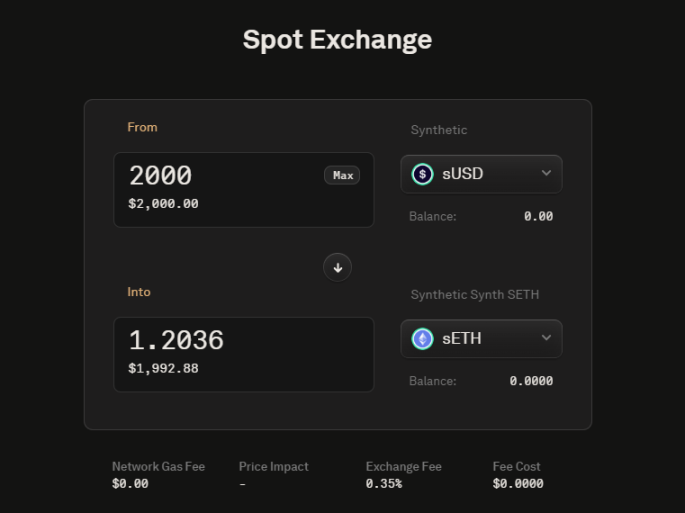Image resolution: width=685 pixels, height=513 pixels.
Task: Click the sETH balance value 0.0000
Action: [x=531, y=381]
